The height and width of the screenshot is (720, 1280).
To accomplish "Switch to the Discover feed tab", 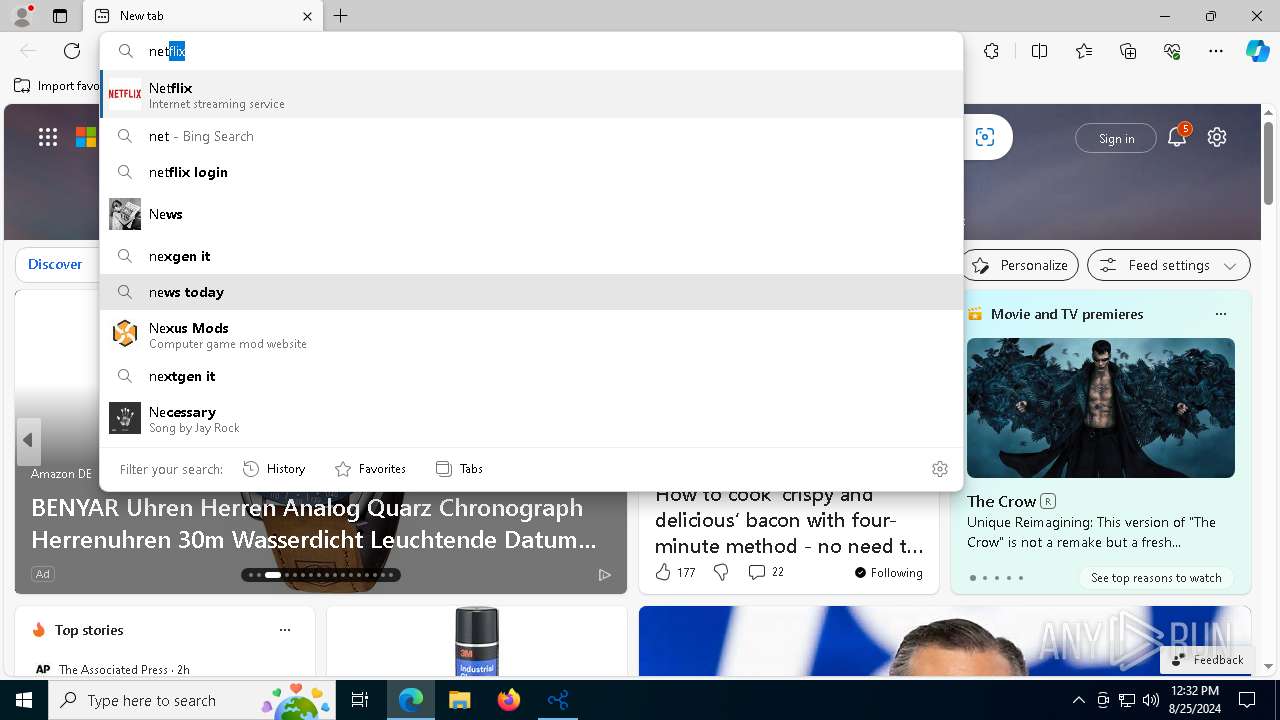I will click(x=55, y=264).
